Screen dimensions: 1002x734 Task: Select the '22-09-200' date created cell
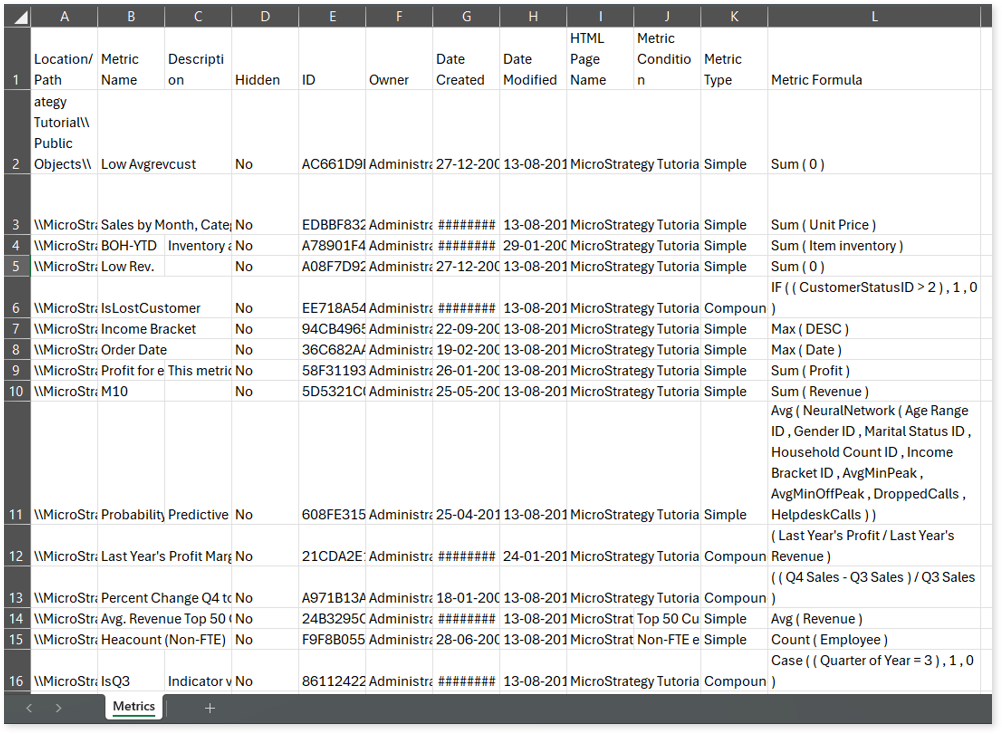[x=466, y=329]
